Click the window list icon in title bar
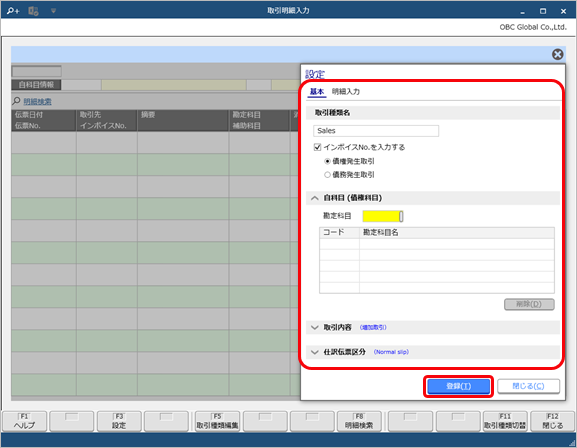 (33, 11)
